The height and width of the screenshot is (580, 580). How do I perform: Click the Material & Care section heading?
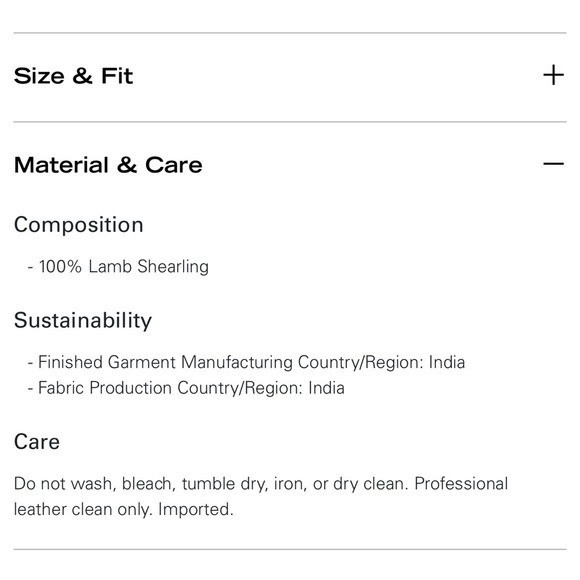108,165
